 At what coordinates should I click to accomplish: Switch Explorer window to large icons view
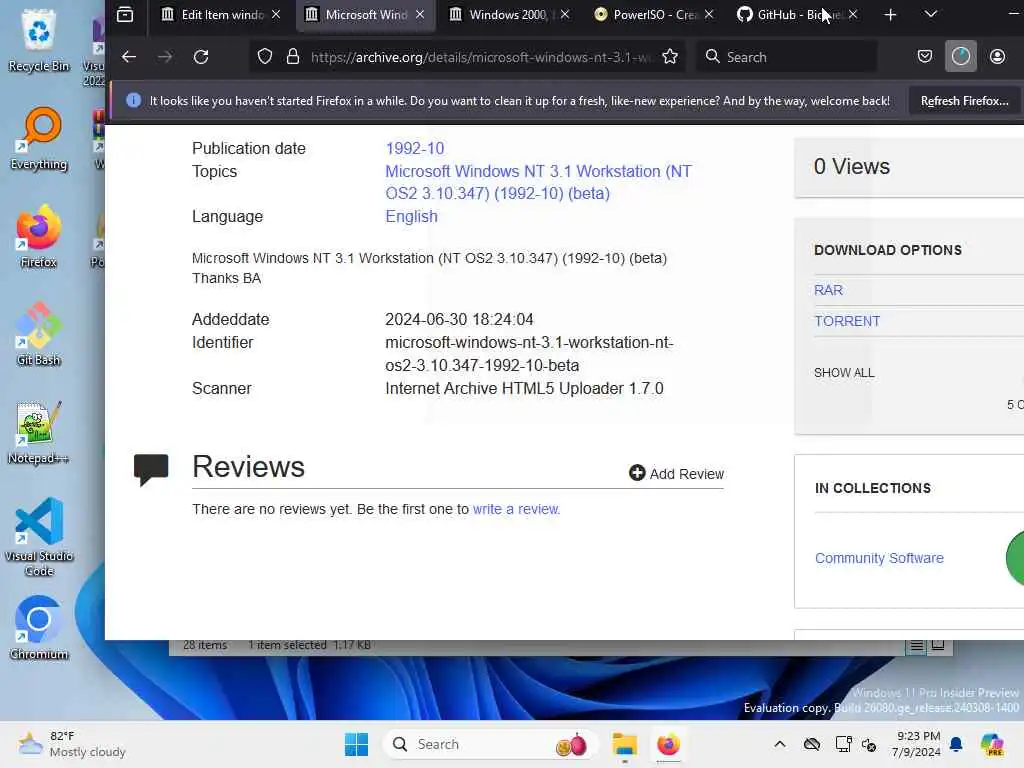coord(938,645)
